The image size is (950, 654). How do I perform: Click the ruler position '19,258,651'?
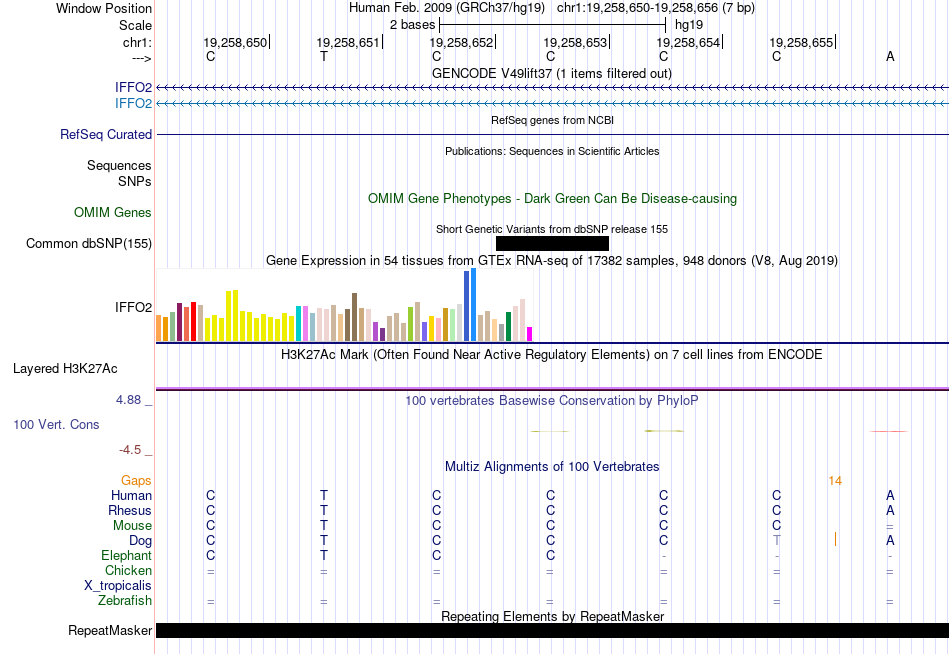point(348,42)
